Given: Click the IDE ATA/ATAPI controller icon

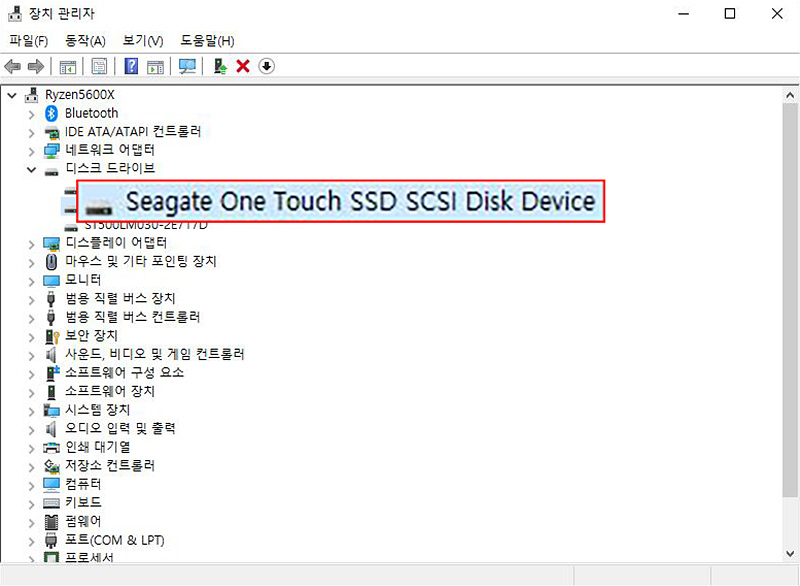Looking at the screenshot, I should 52,132.
